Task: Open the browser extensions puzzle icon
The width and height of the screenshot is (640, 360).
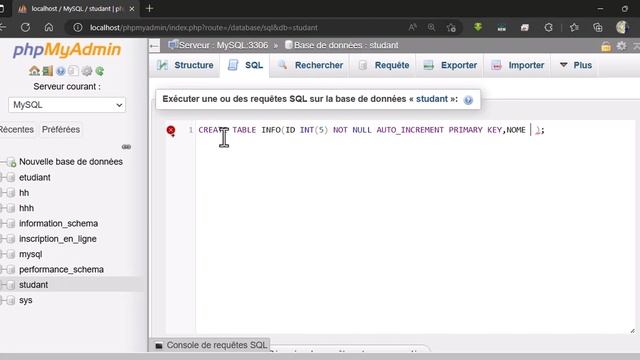Action: pos(548,27)
